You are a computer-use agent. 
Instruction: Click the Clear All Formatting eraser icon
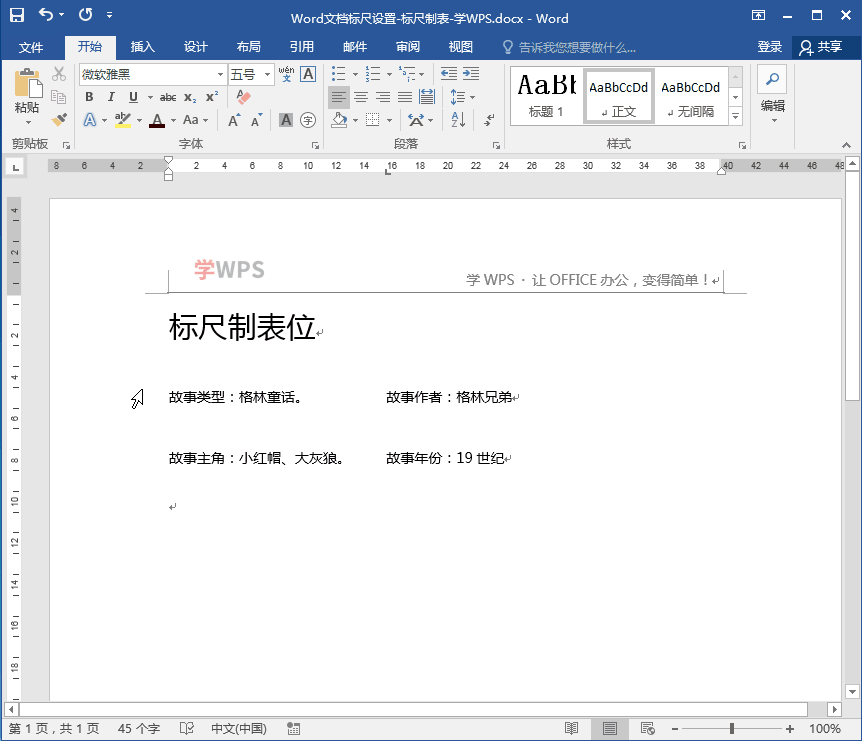(242, 97)
